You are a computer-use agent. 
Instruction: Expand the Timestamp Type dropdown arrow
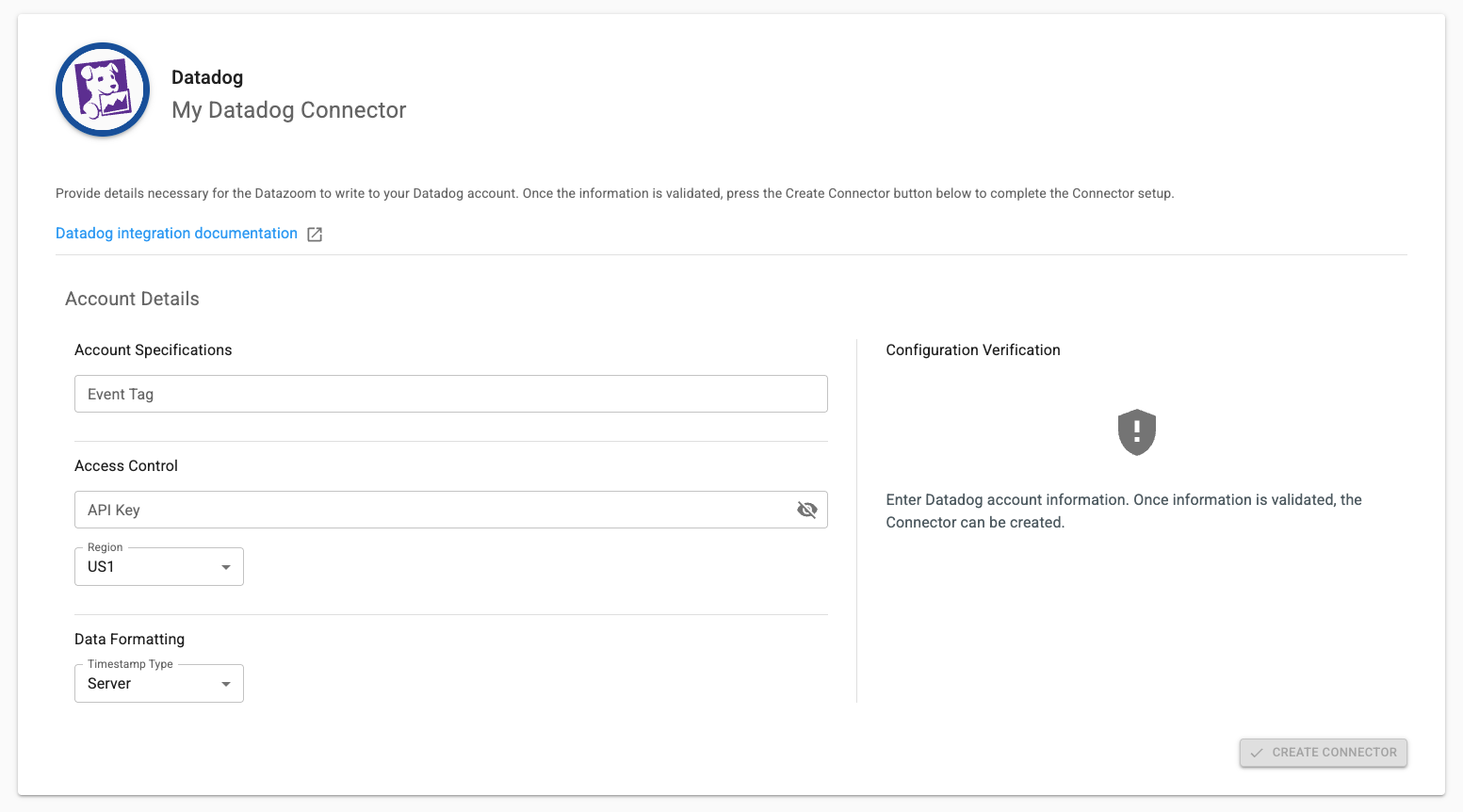coord(226,684)
